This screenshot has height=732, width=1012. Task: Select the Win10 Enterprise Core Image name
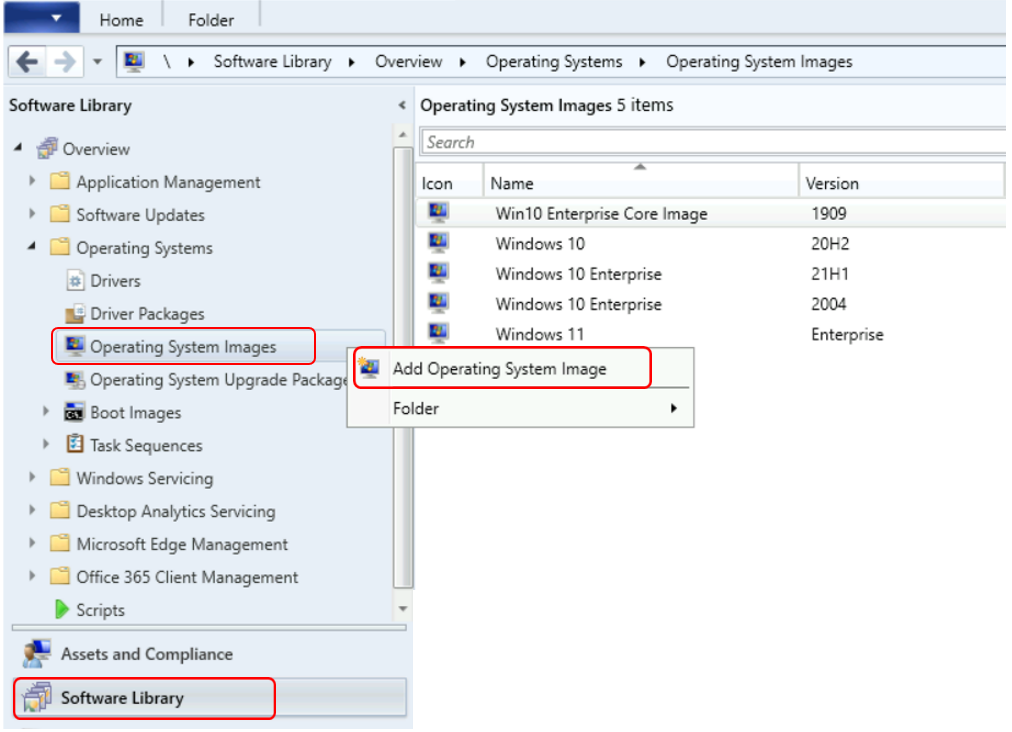[601, 214]
